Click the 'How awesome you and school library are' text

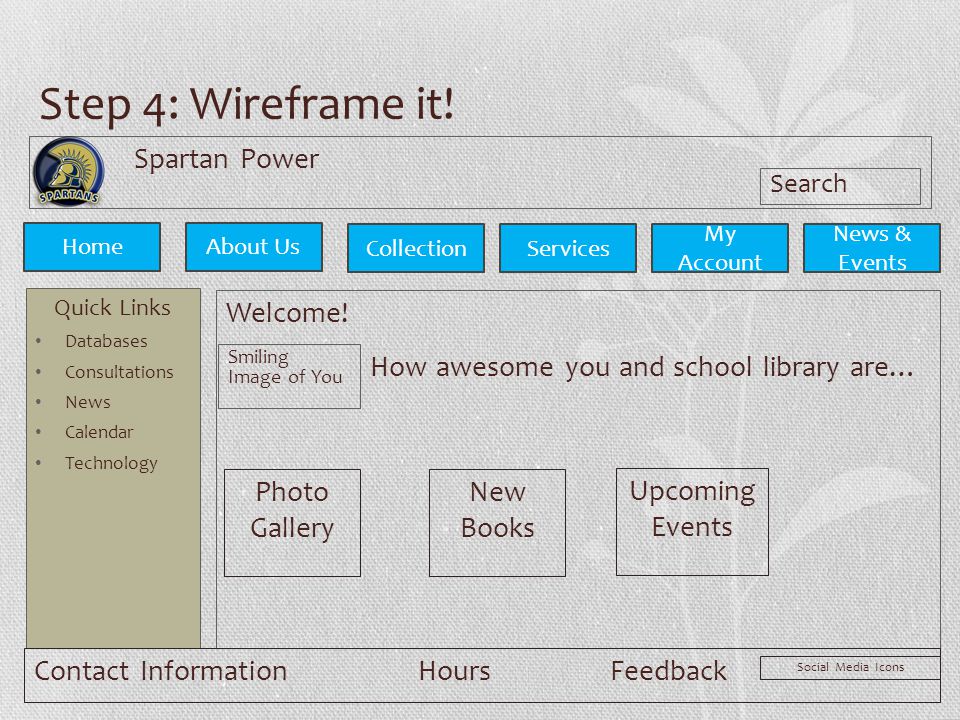pos(642,367)
